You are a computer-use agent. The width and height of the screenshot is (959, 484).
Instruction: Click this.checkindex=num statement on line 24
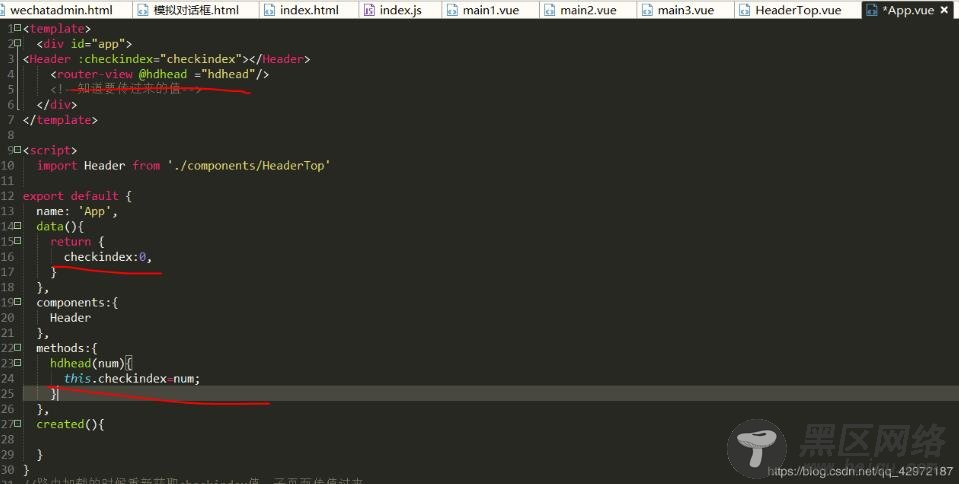click(x=132, y=378)
